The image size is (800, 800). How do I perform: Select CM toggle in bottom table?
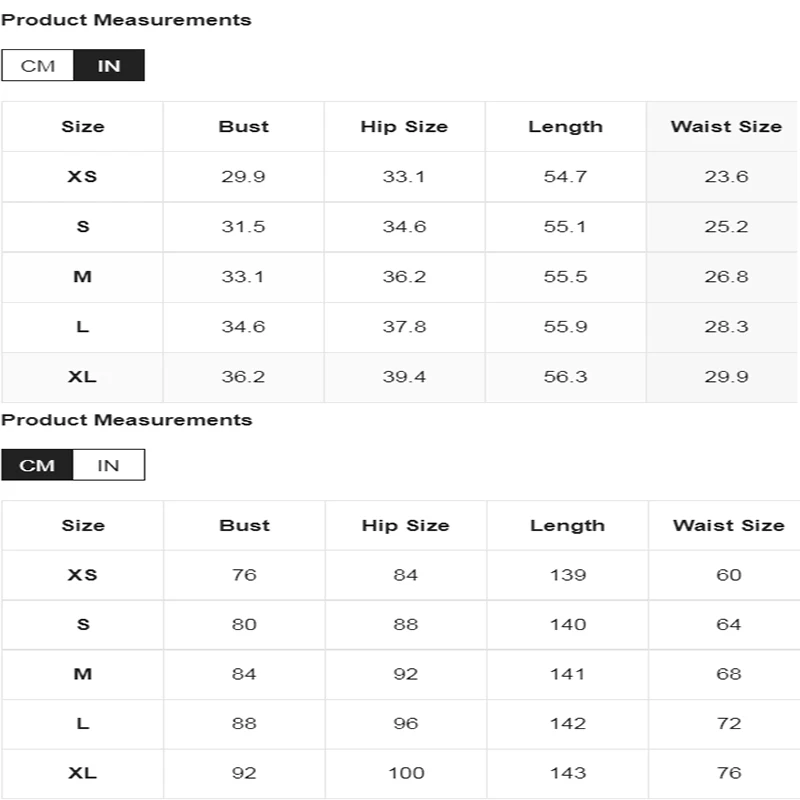point(37,465)
